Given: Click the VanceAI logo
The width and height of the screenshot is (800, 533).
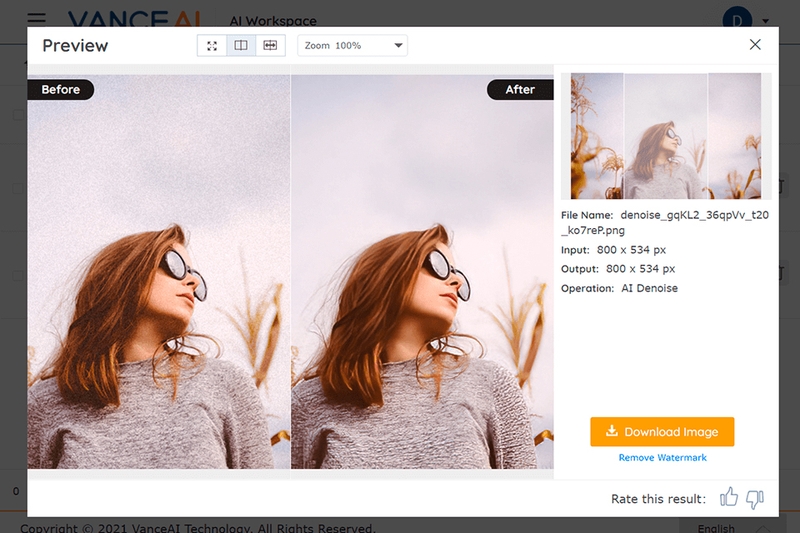Looking at the screenshot, I should (x=135, y=19).
